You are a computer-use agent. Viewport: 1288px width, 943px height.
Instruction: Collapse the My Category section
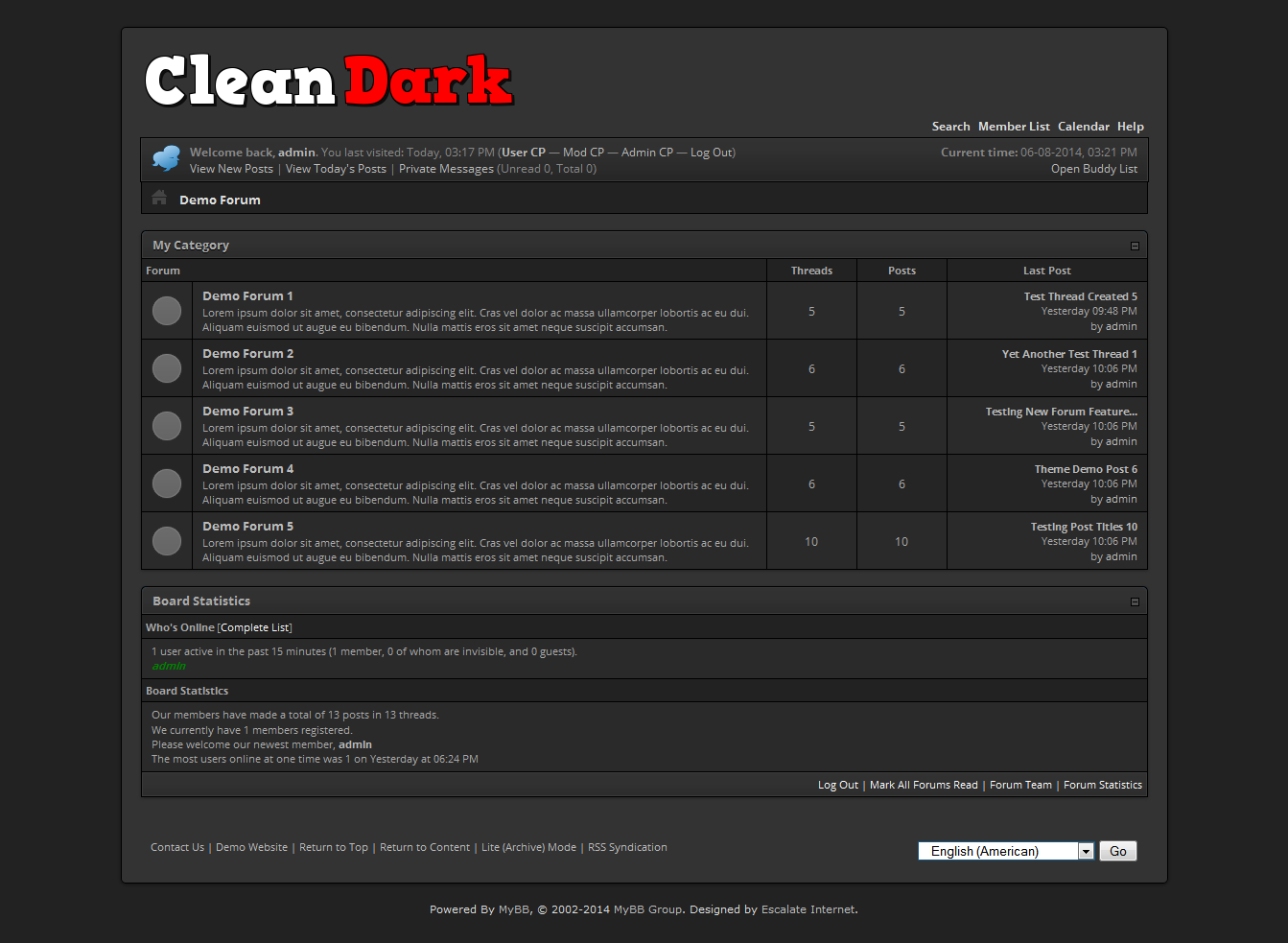[1135, 246]
